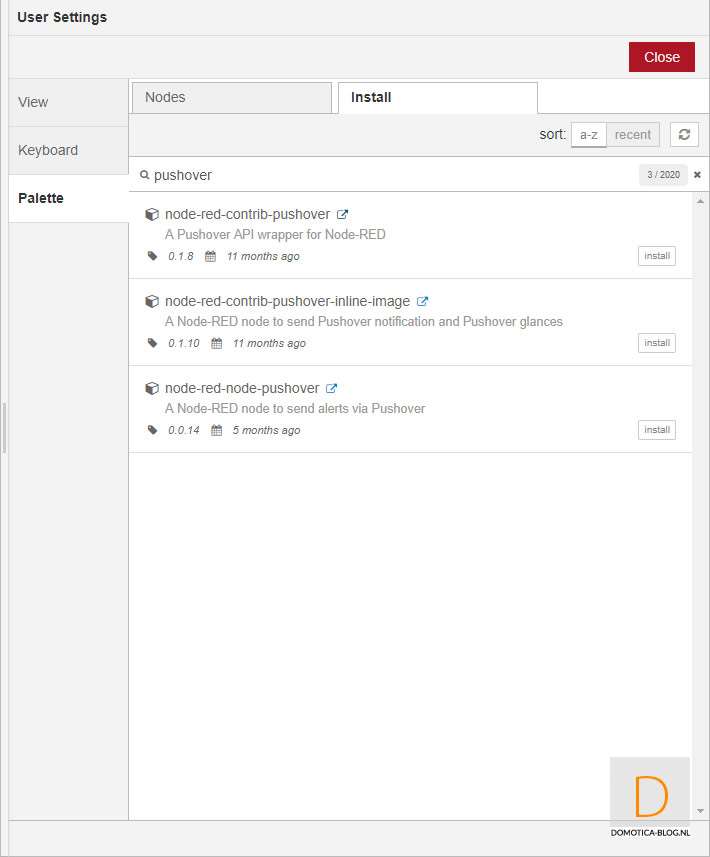710x857 pixels.
Task: Install node-red-contrib-pushover-inline-image module
Action: tap(656, 343)
